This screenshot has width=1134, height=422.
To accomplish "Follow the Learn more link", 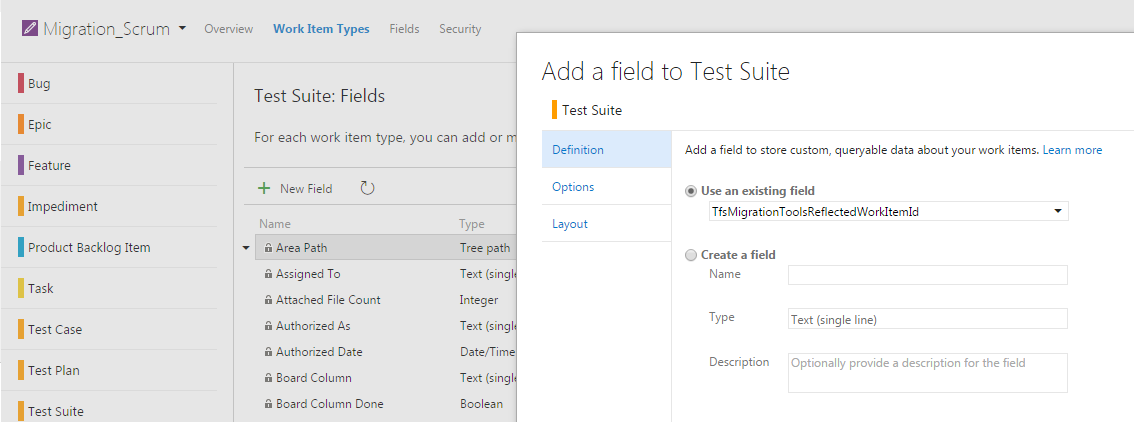I will [x=1072, y=150].
